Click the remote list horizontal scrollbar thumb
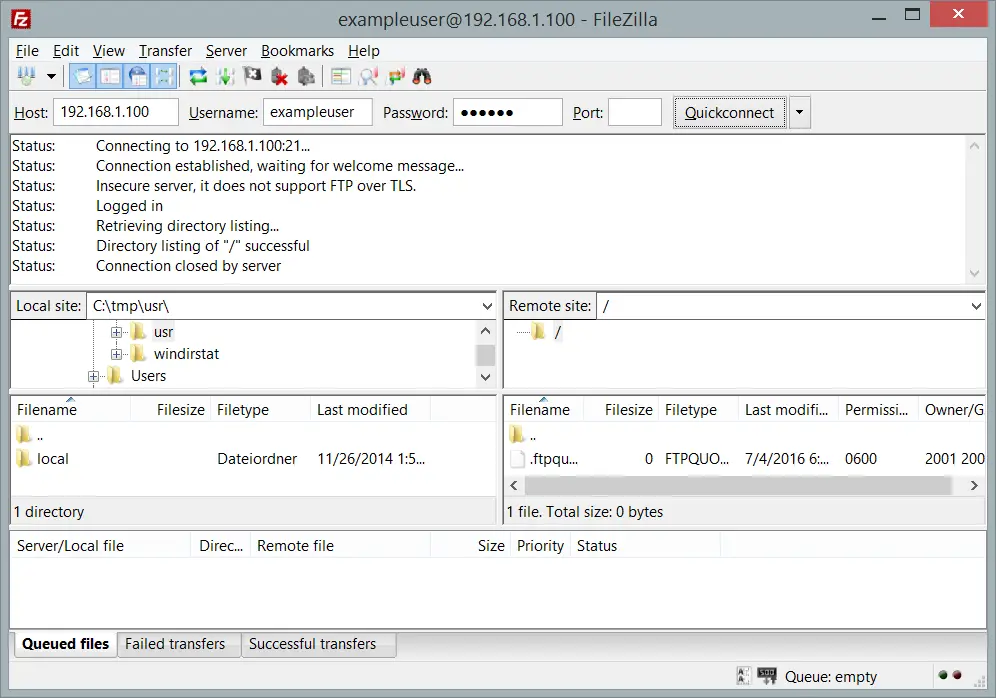Image resolution: width=996 pixels, height=698 pixels. tap(738, 486)
